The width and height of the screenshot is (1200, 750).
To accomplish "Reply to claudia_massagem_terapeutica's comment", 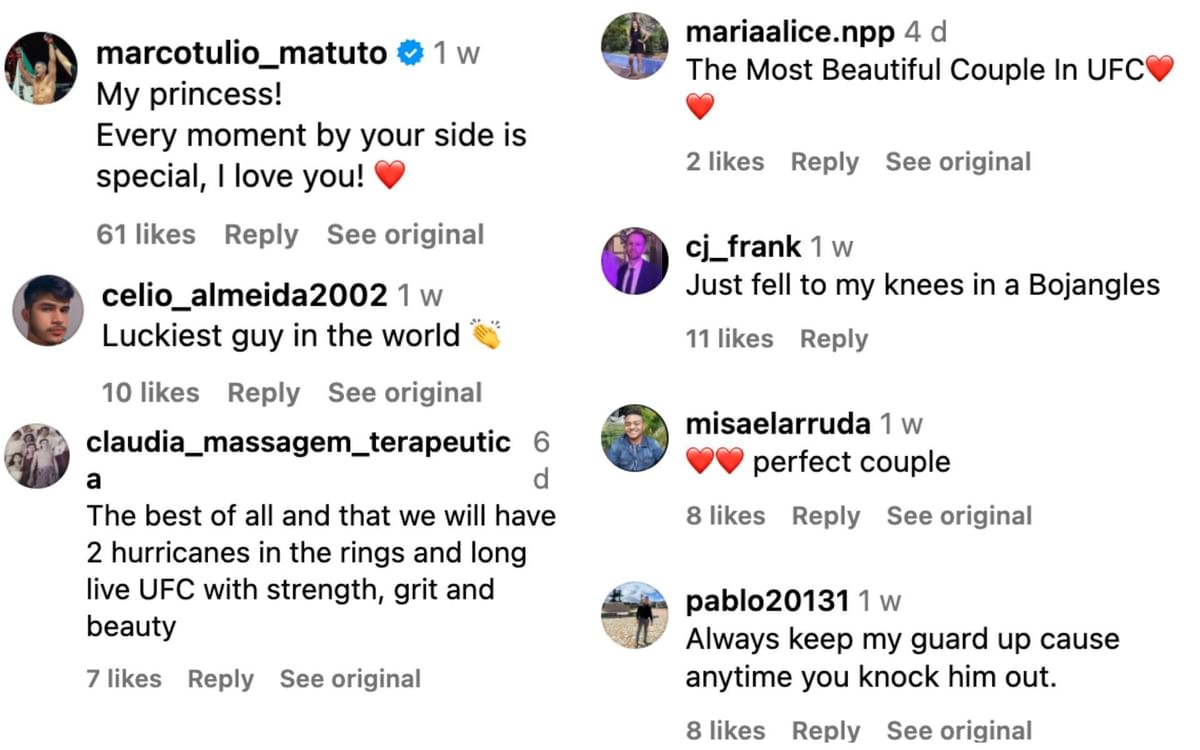I will (220, 679).
